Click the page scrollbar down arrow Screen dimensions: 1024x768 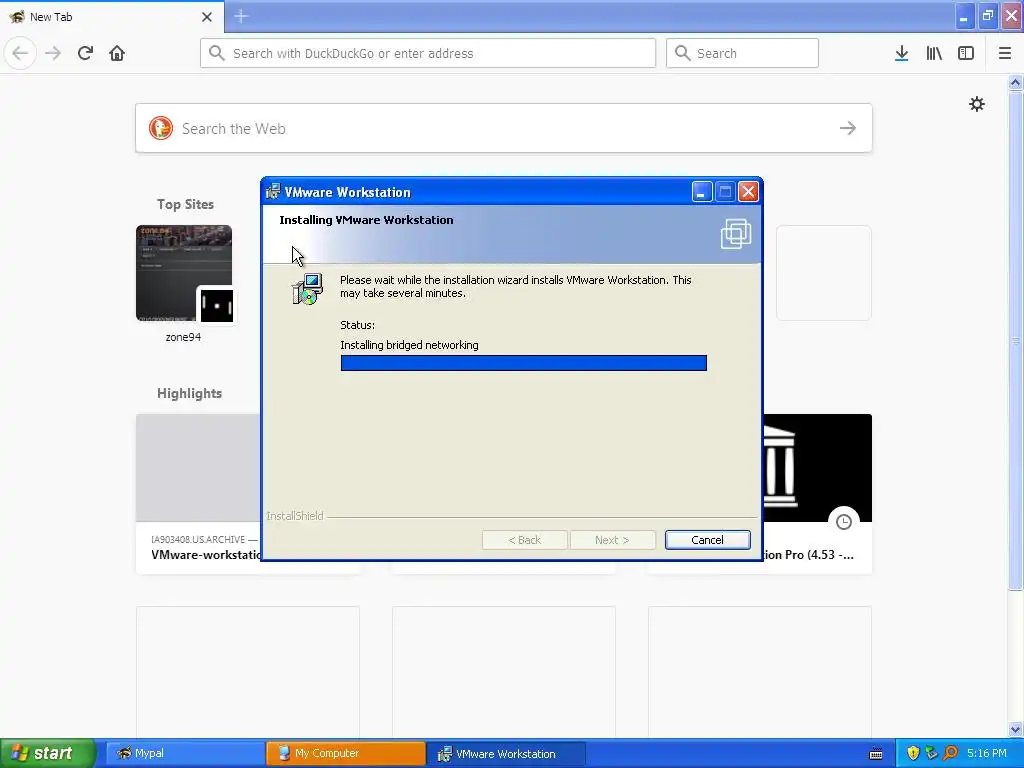click(x=1015, y=729)
